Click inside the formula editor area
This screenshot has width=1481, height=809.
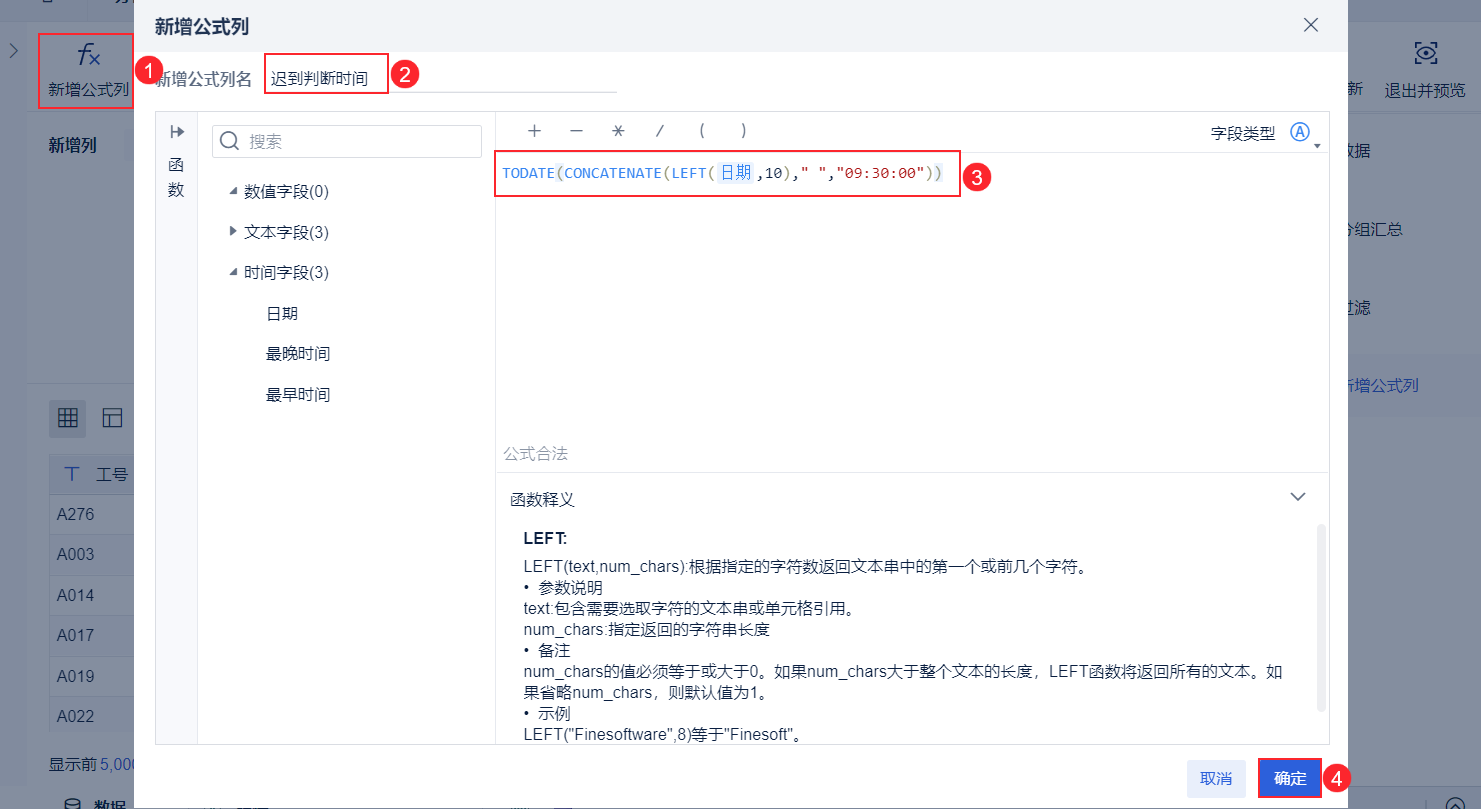[912, 310]
